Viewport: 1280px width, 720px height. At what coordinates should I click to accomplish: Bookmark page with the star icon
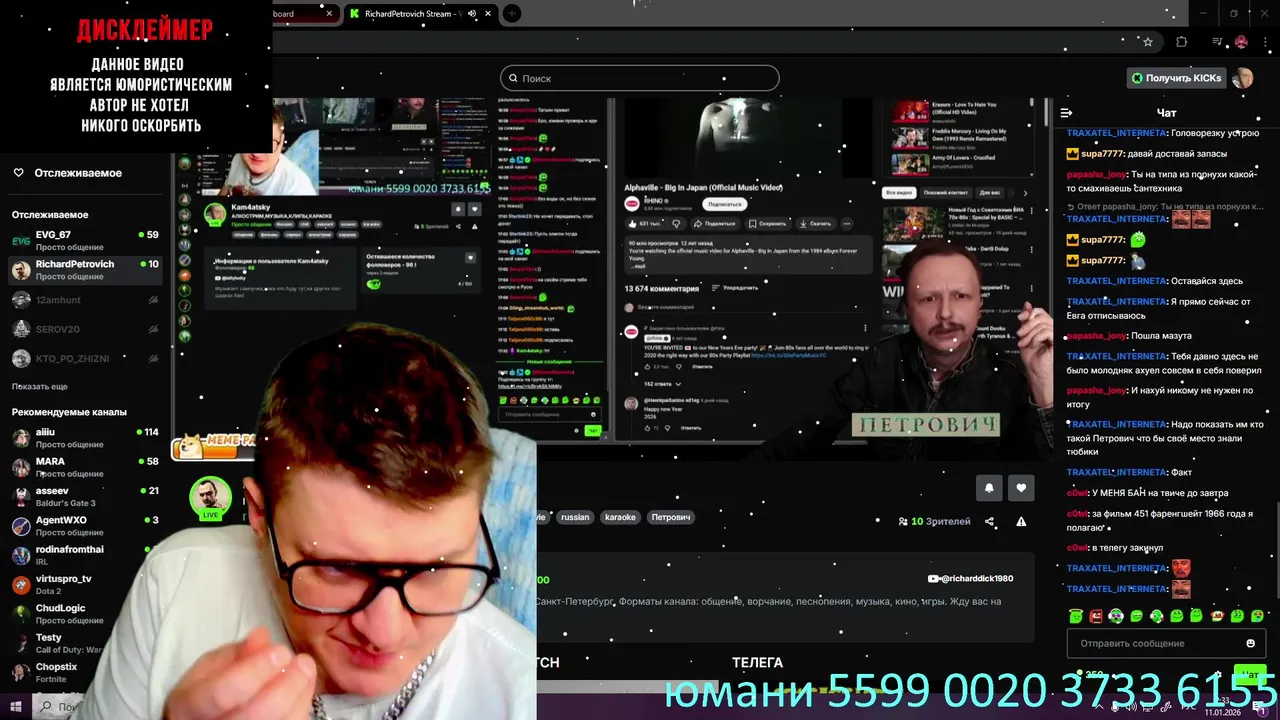pos(1148,42)
